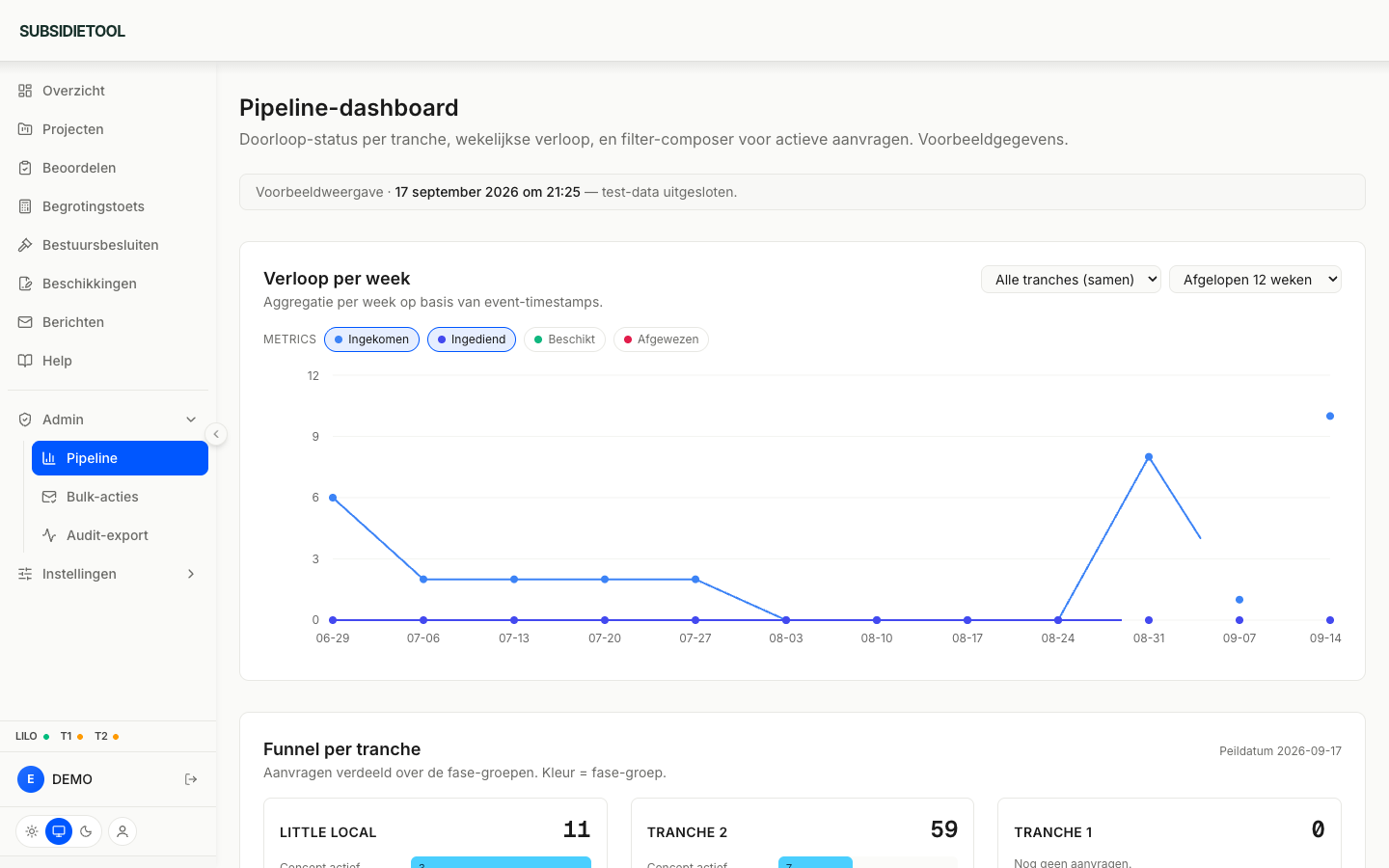Click the Berichten envelope icon

[25, 322]
